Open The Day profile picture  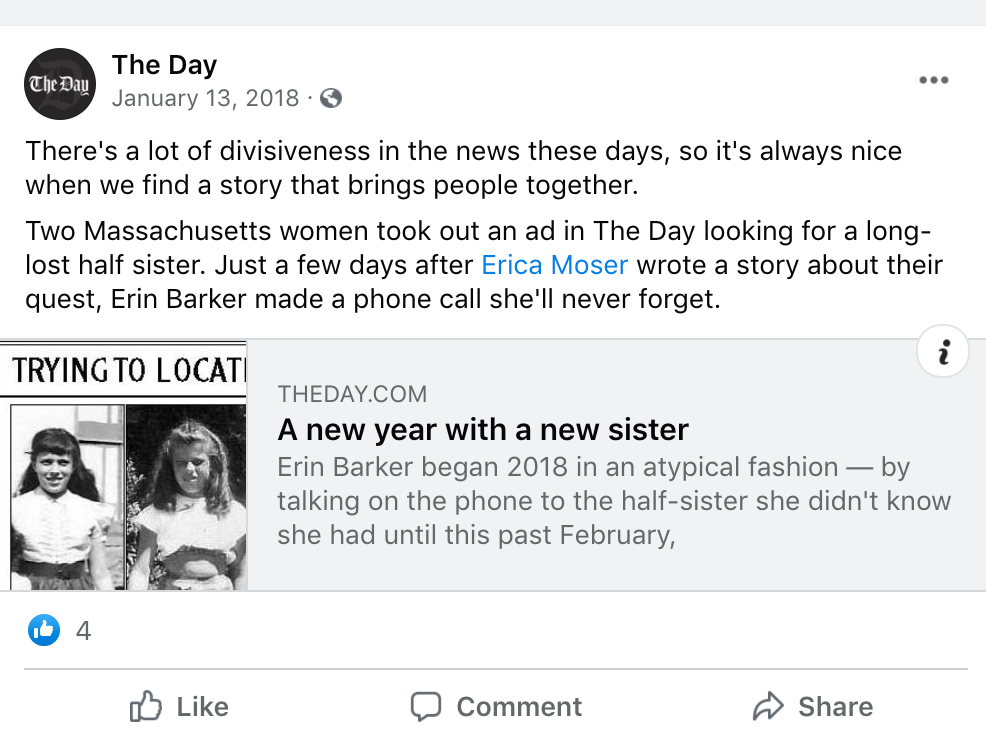click(60, 84)
